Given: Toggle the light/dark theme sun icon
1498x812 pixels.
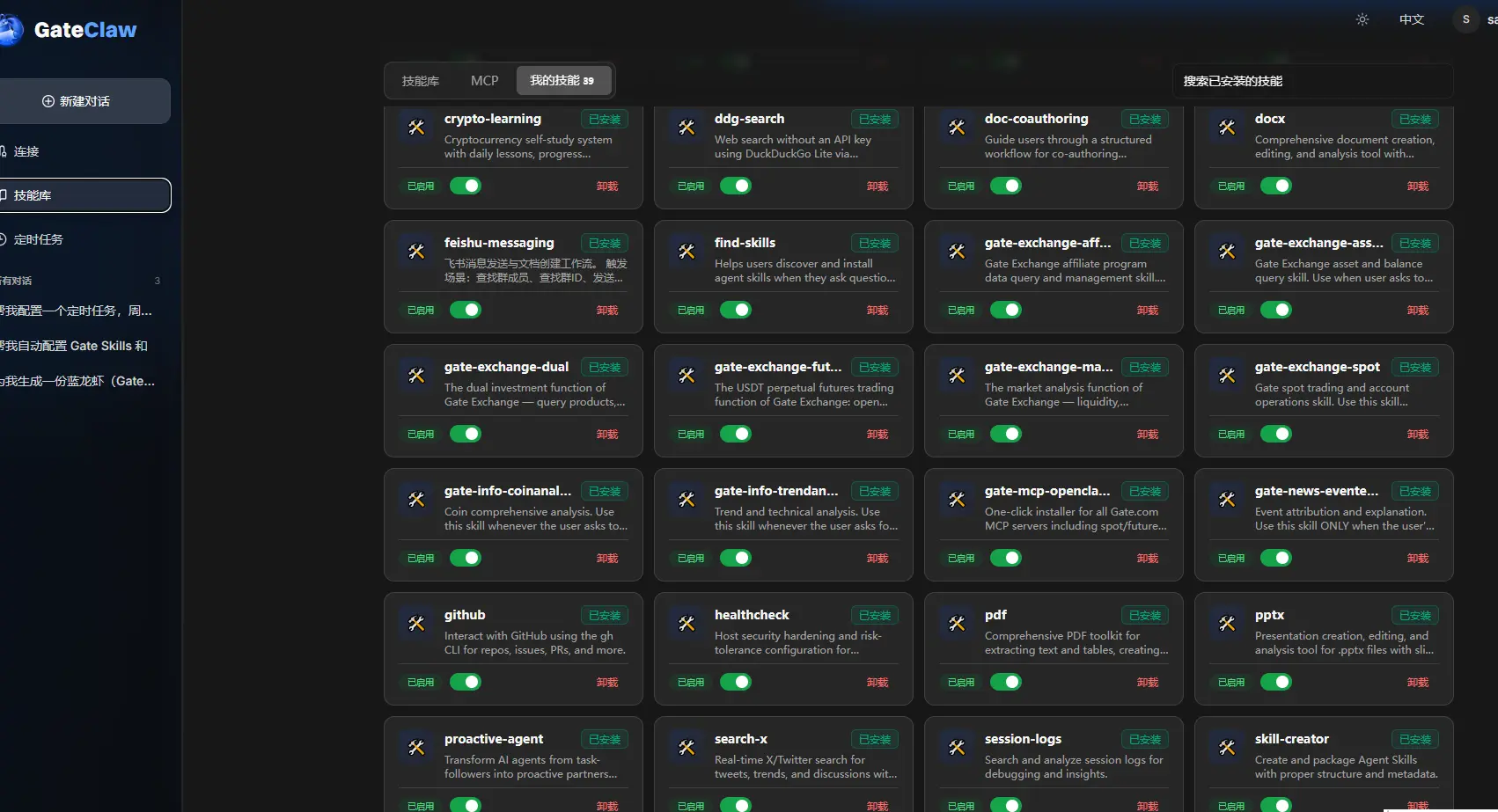Looking at the screenshot, I should (x=1362, y=19).
